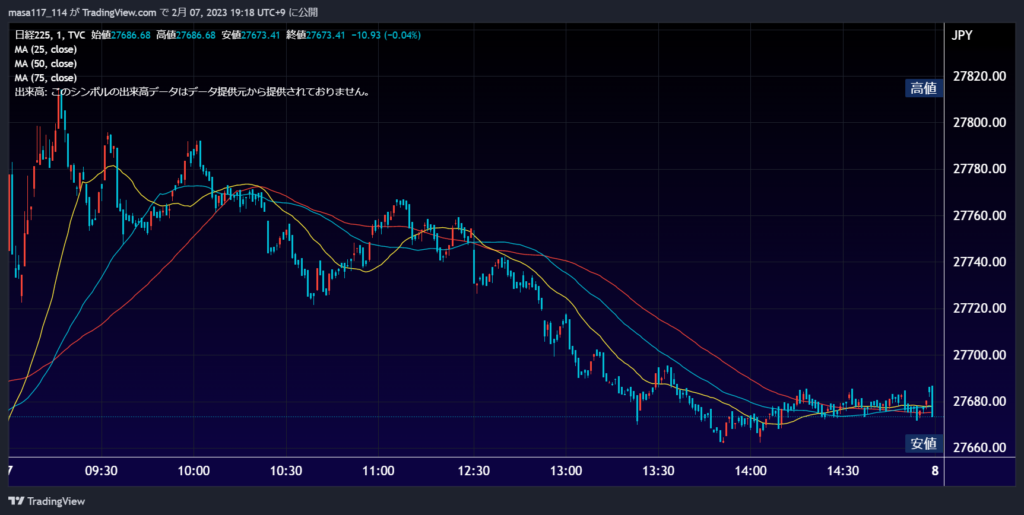The width and height of the screenshot is (1024, 515).
Task: Click the 10:30 time axis label
Action: coord(286,471)
